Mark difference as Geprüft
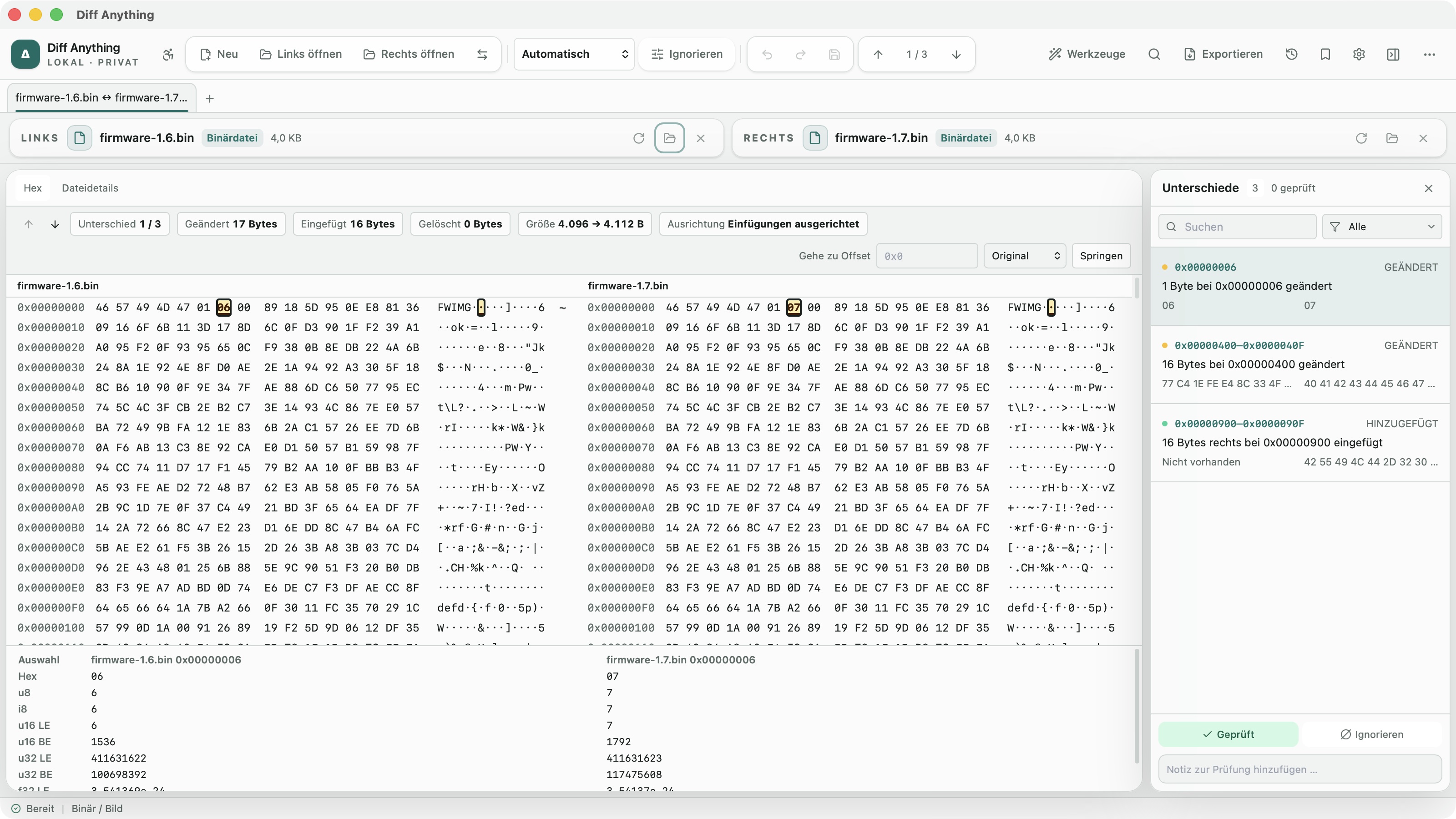1456x819 pixels. tap(1228, 734)
